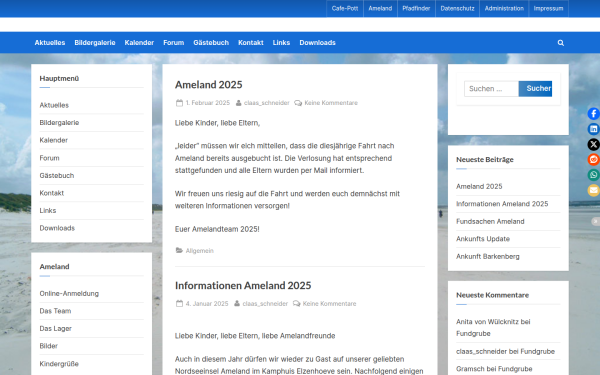Go to Kalender in blue navigation bar
Image resolution: width=600 pixels, height=375 pixels.
coord(139,42)
